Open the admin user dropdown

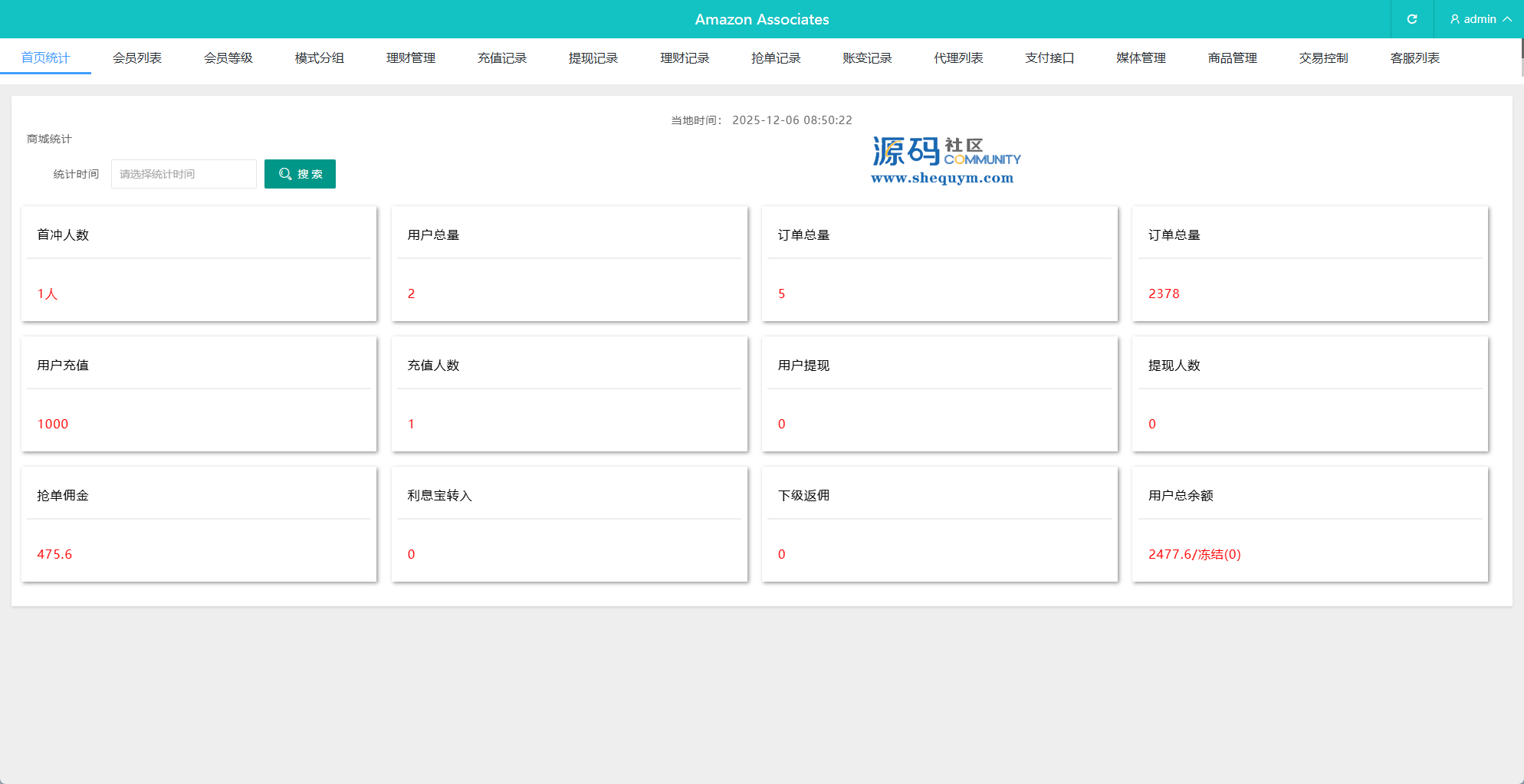[x=1480, y=19]
